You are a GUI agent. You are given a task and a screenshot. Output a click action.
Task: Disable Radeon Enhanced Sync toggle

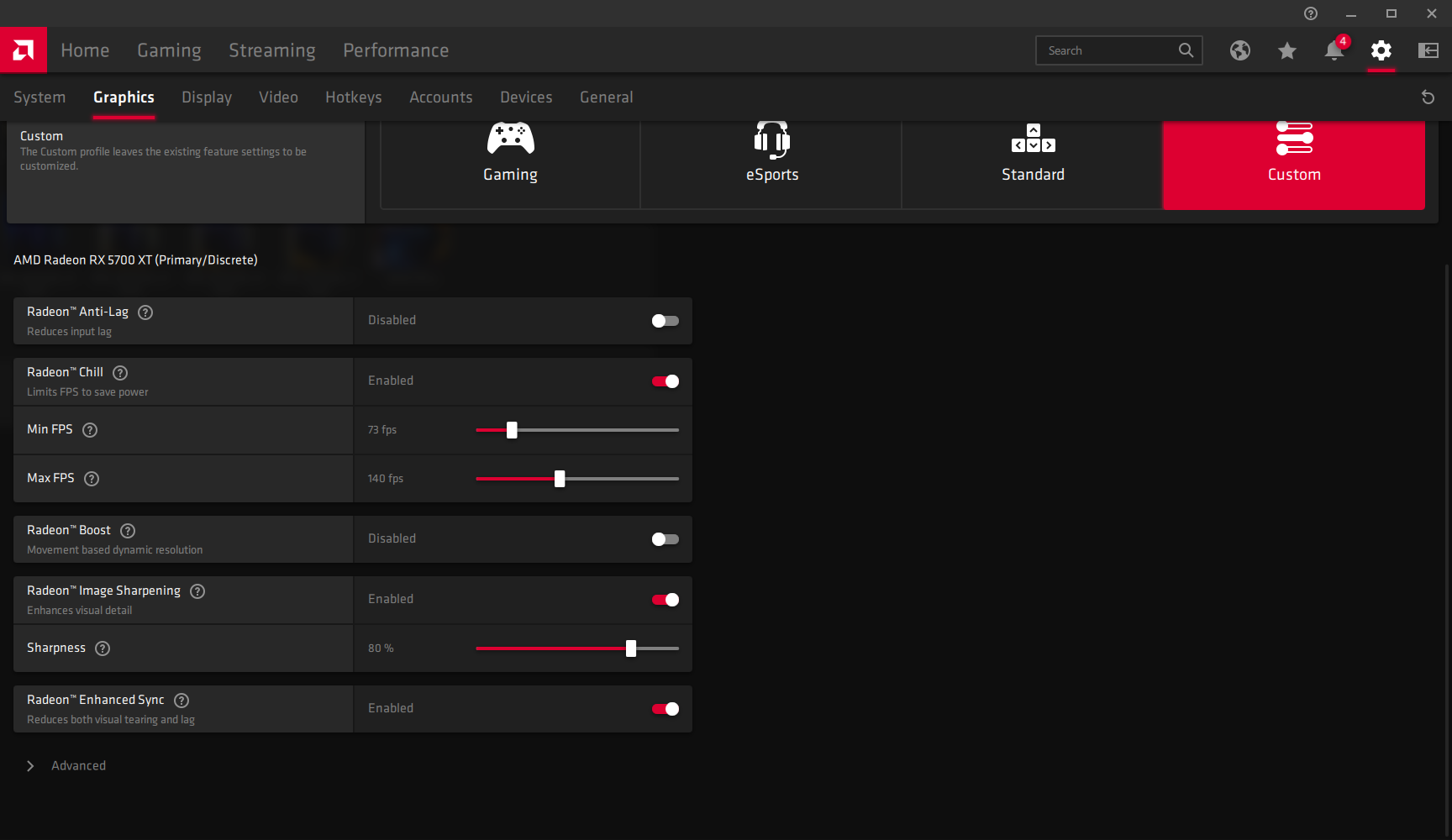click(x=665, y=709)
